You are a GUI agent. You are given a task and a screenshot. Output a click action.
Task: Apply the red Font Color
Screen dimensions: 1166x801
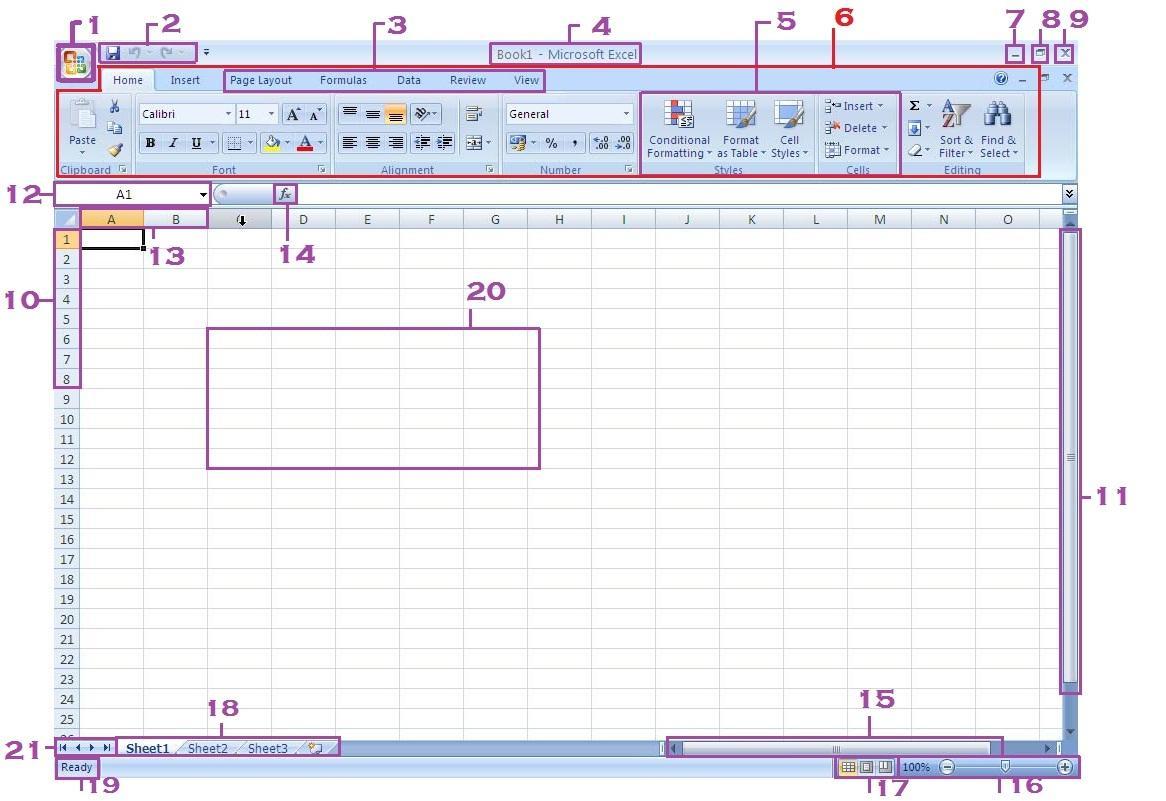pos(305,143)
